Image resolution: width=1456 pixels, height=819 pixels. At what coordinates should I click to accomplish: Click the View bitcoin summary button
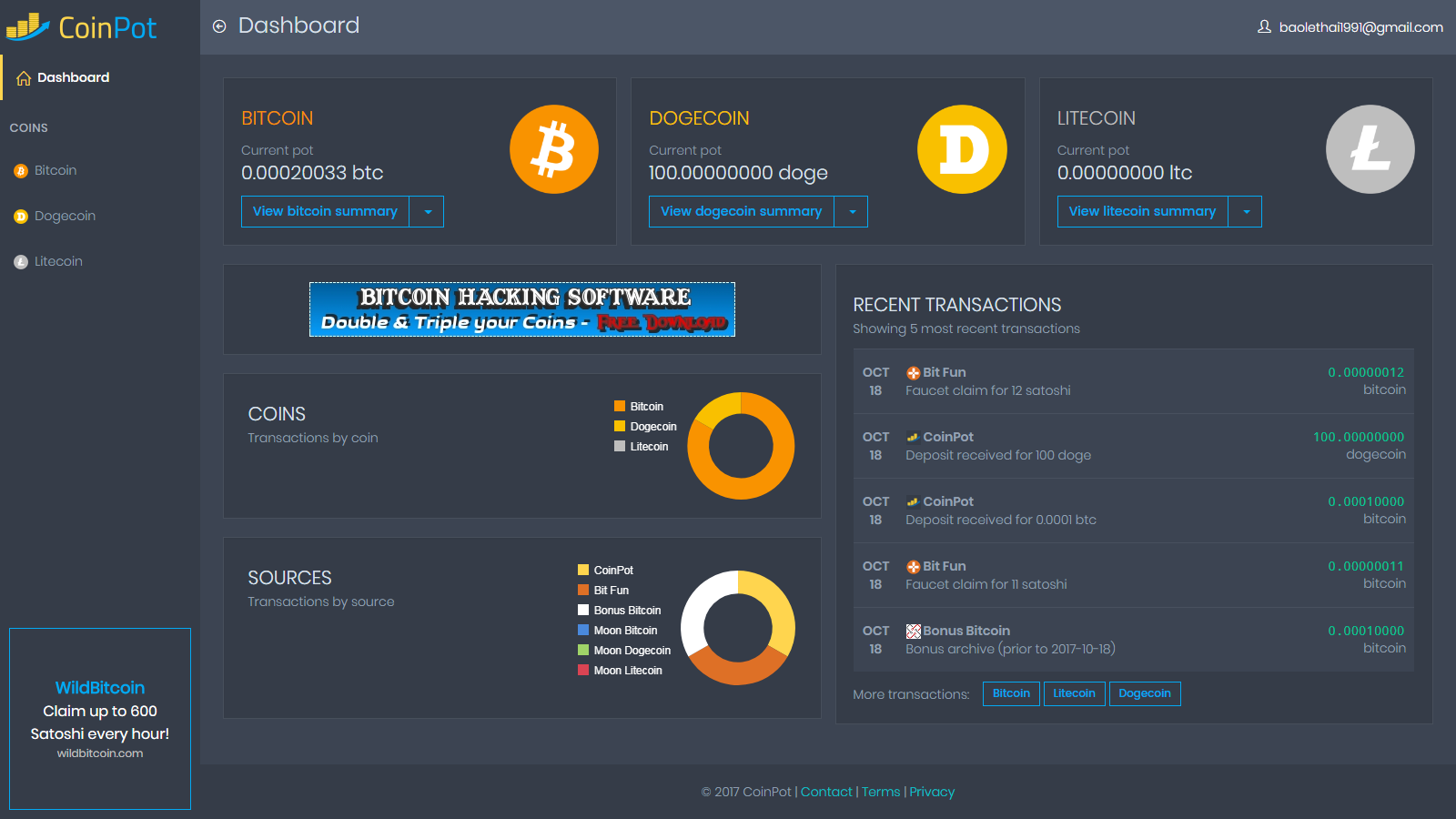(325, 212)
